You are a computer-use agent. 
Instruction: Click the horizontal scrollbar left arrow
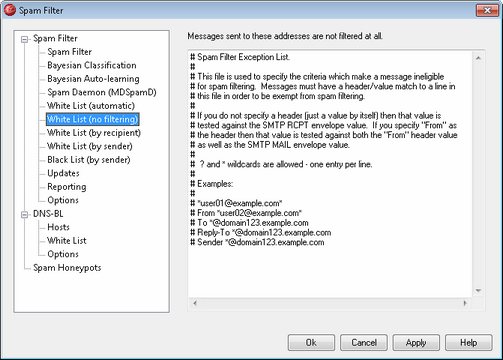[195, 303]
